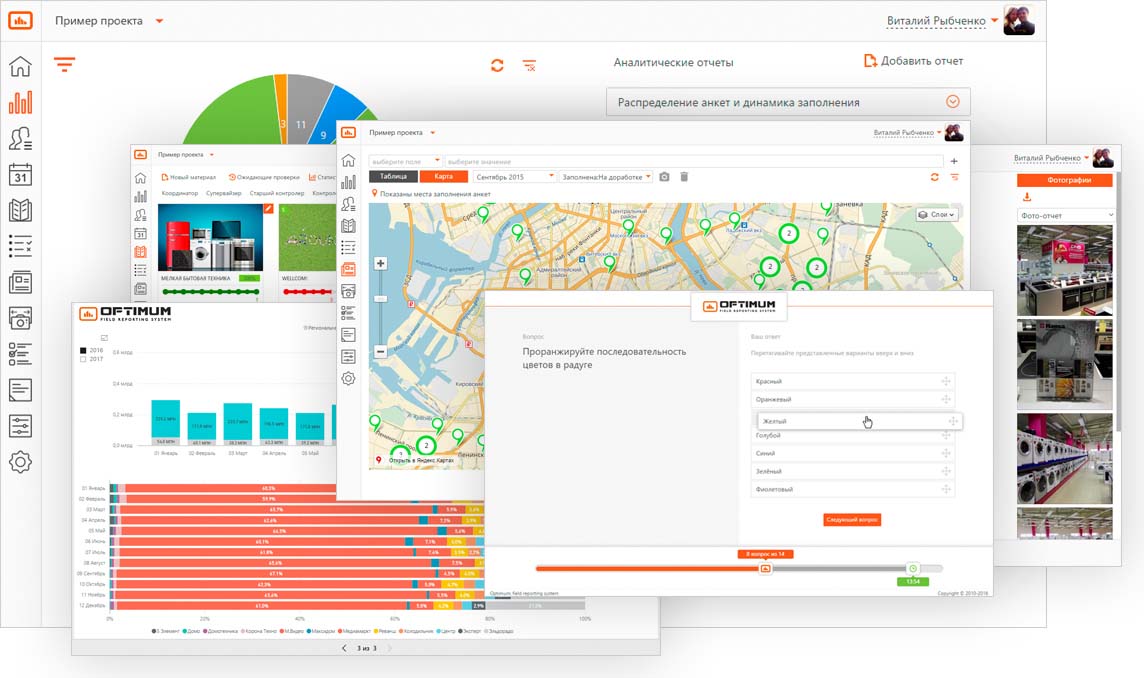1144x678 pixels.
Task: Click the refresh icon beside the pie chart
Action: (497, 65)
